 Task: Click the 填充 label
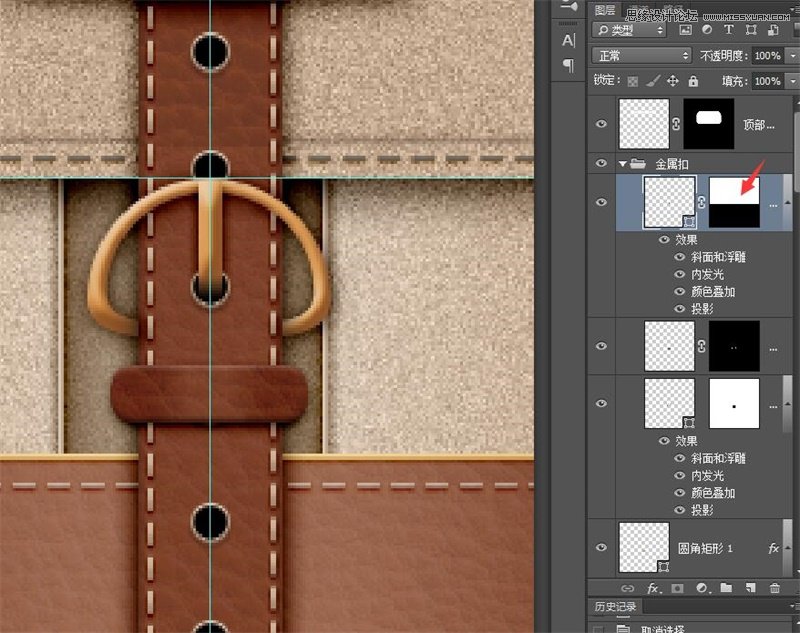(x=735, y=81)
